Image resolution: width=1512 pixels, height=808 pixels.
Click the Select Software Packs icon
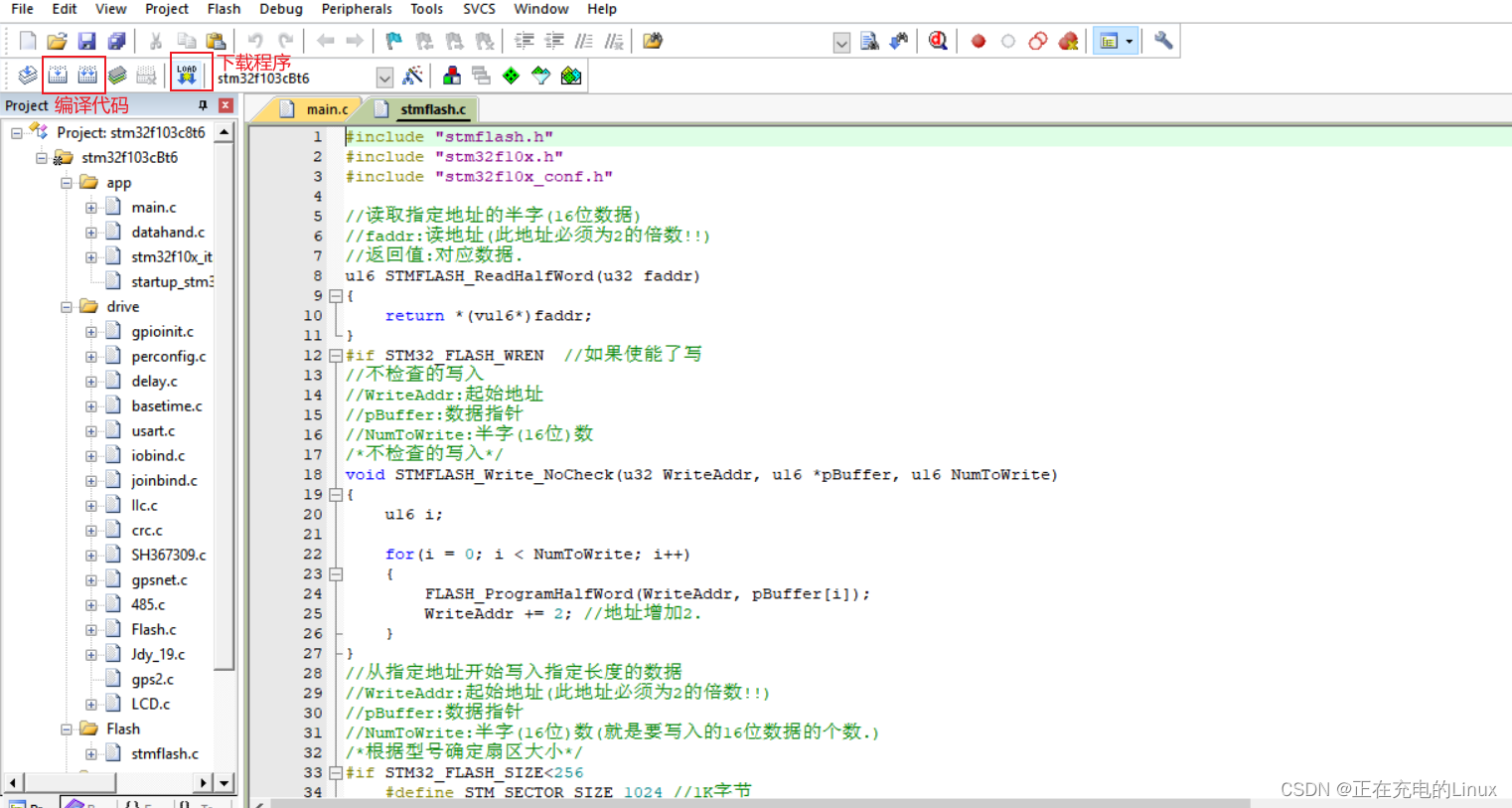pos(540,76)
